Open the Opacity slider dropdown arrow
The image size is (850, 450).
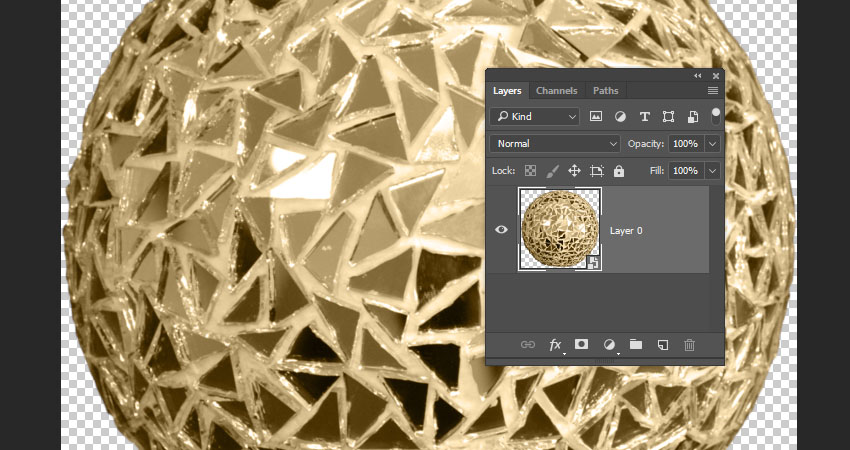coord(712,144)
